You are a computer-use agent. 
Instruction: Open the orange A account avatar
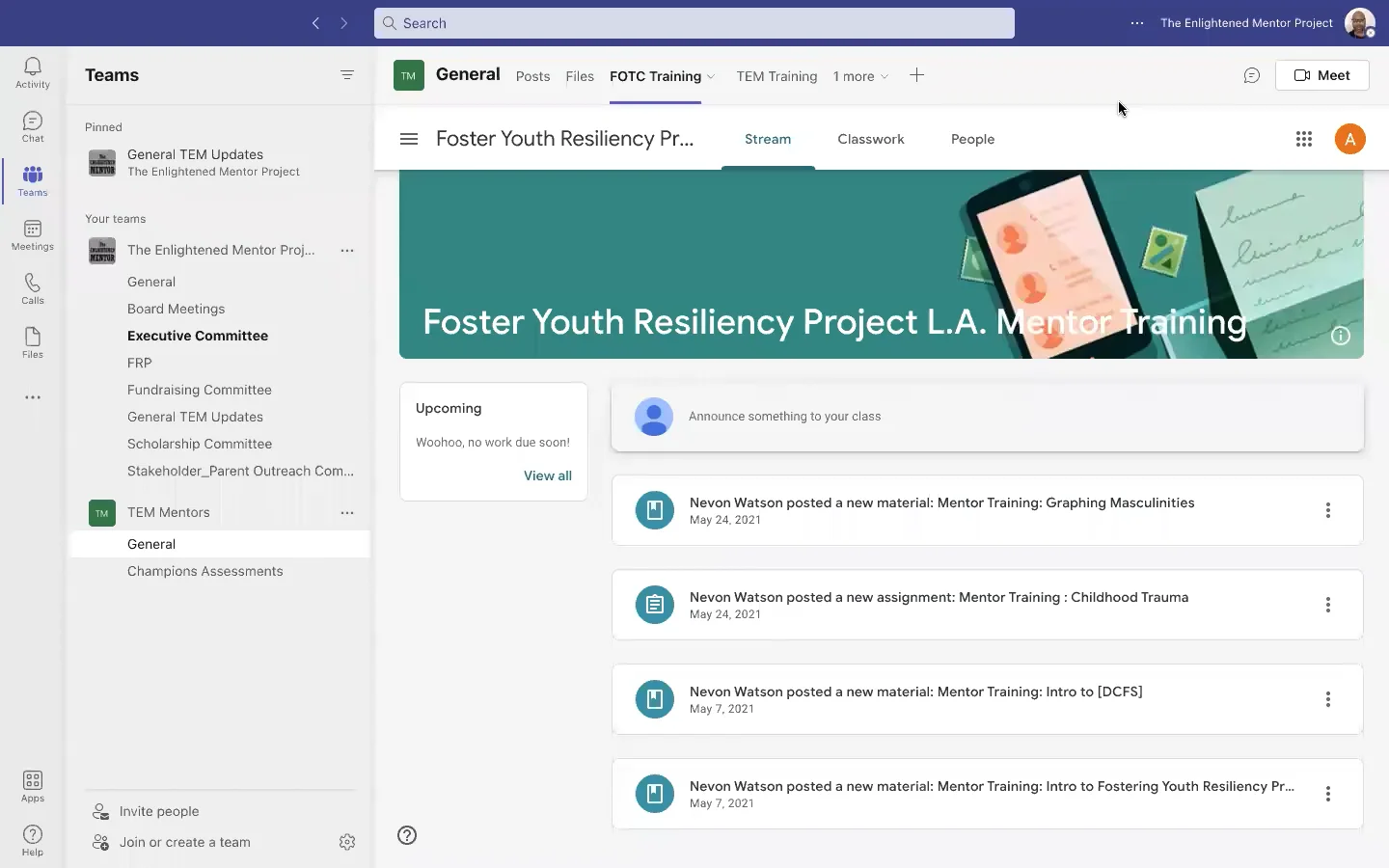(1350, 139)
